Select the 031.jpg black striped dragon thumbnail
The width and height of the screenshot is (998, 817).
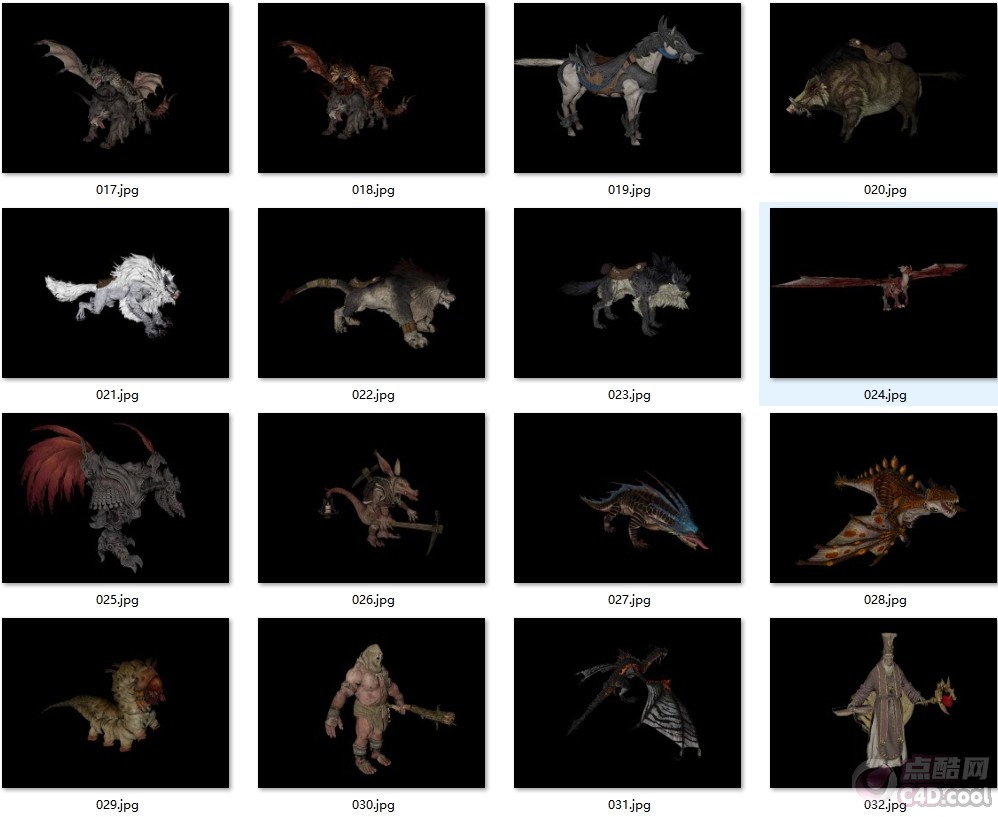(628, 702)
